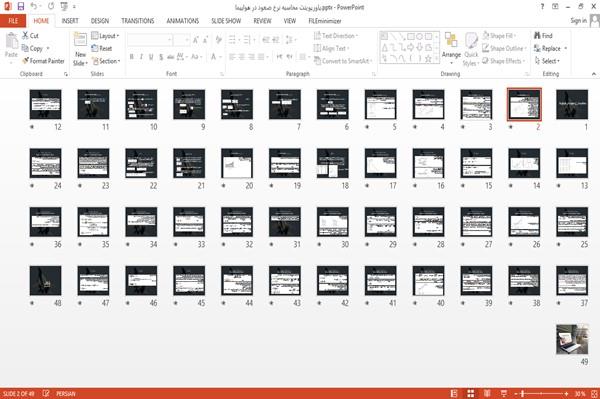
Task: Switch to the SLIDE SHOW tab
Action: click(226, 21)
